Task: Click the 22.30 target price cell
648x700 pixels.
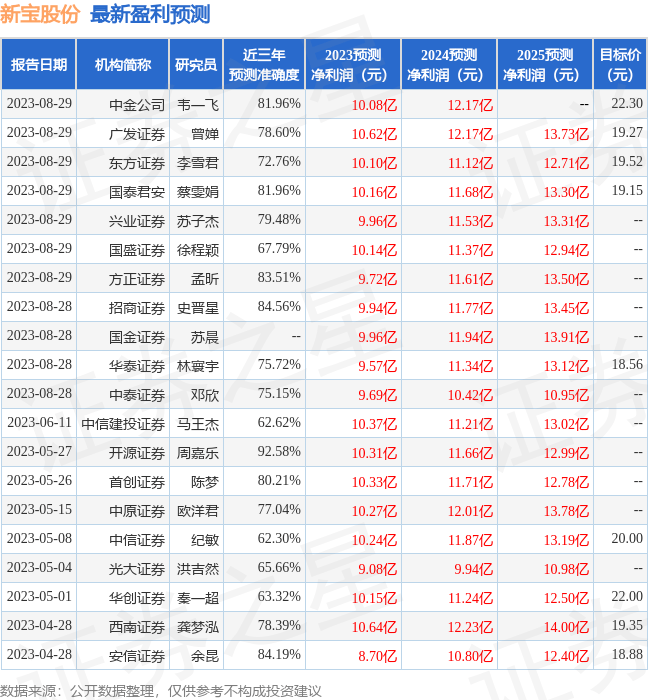Action: [626, 104]
